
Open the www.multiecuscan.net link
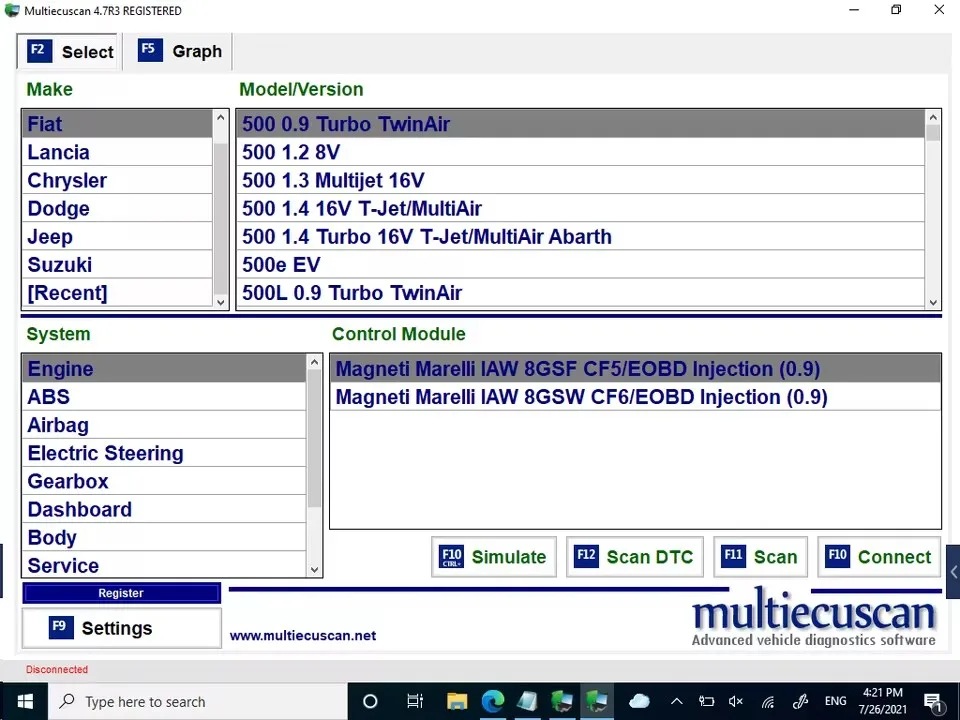[302, 635]
